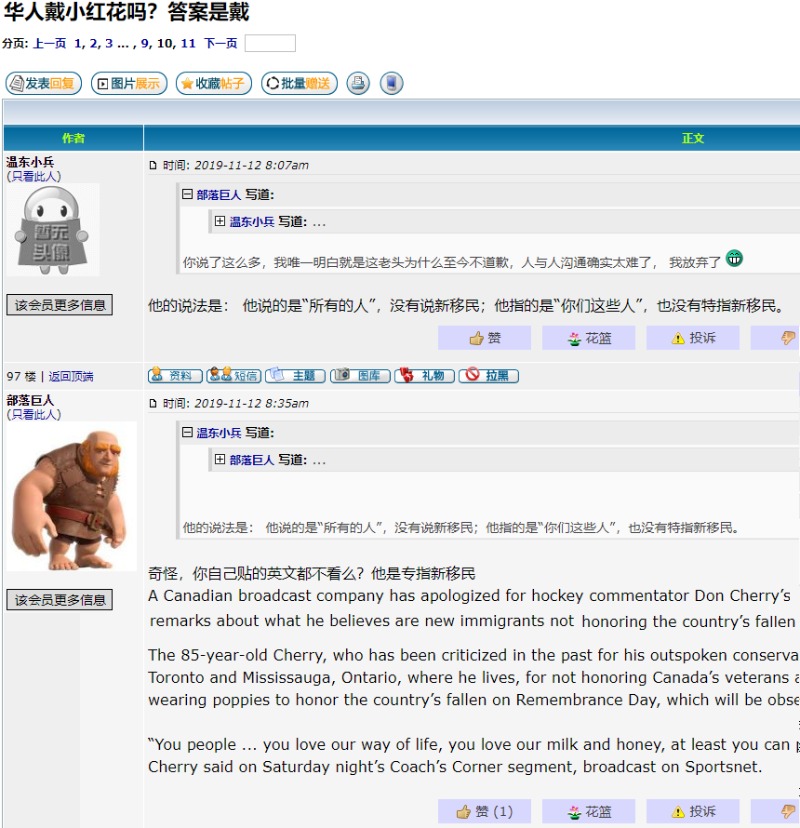Viewport: 800px width, 828px height.
Task: Go to next page 下一页
Action: [x=221, y=43]
